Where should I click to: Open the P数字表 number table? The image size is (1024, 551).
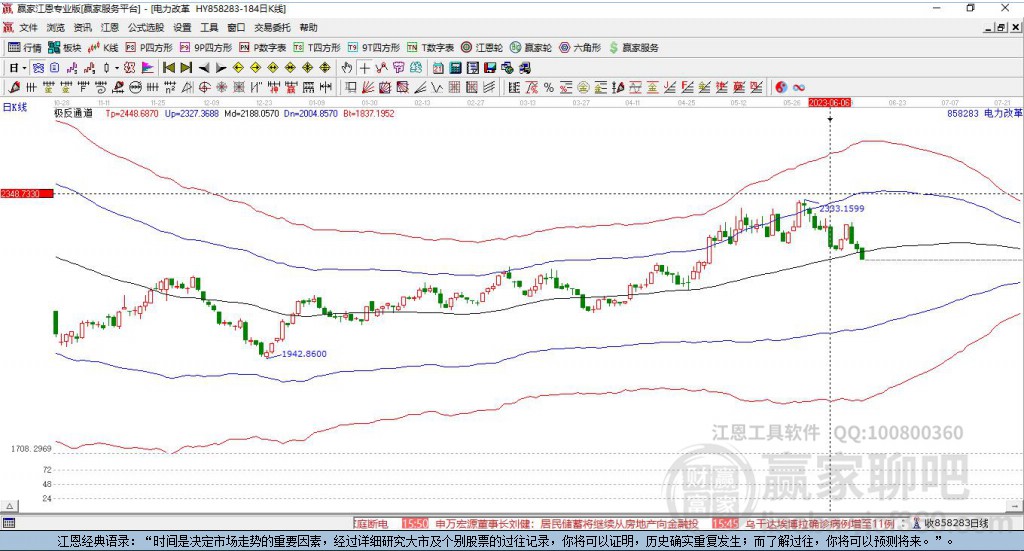(262, 48)
